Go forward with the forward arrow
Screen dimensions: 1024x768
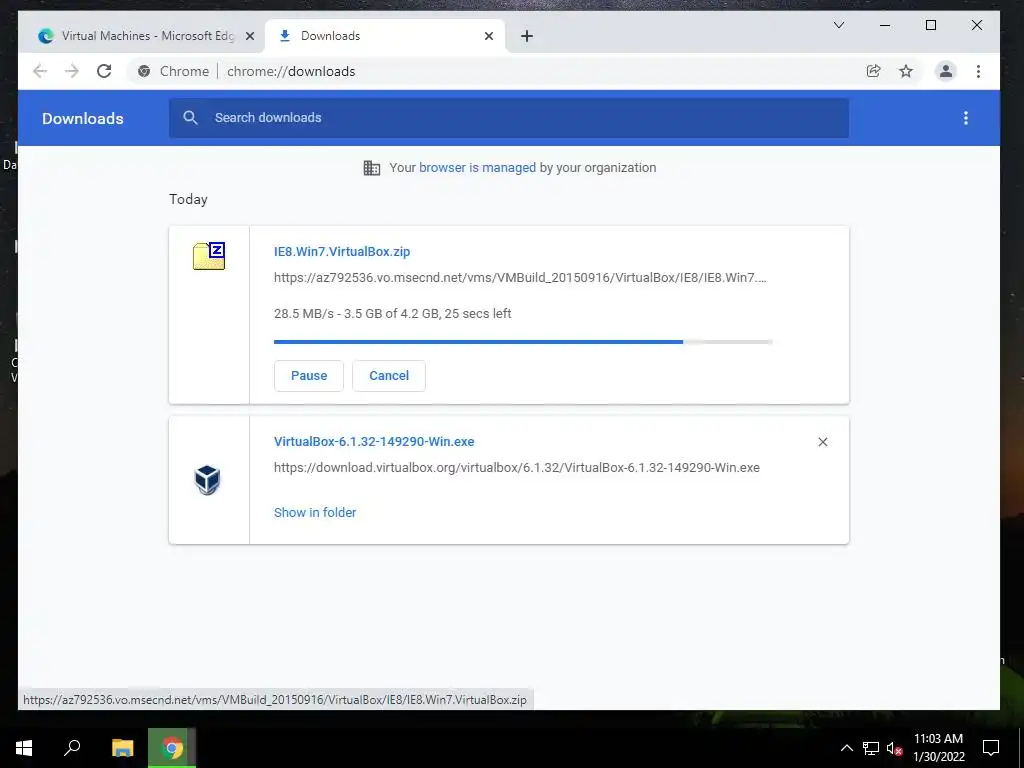pos(72,71)
